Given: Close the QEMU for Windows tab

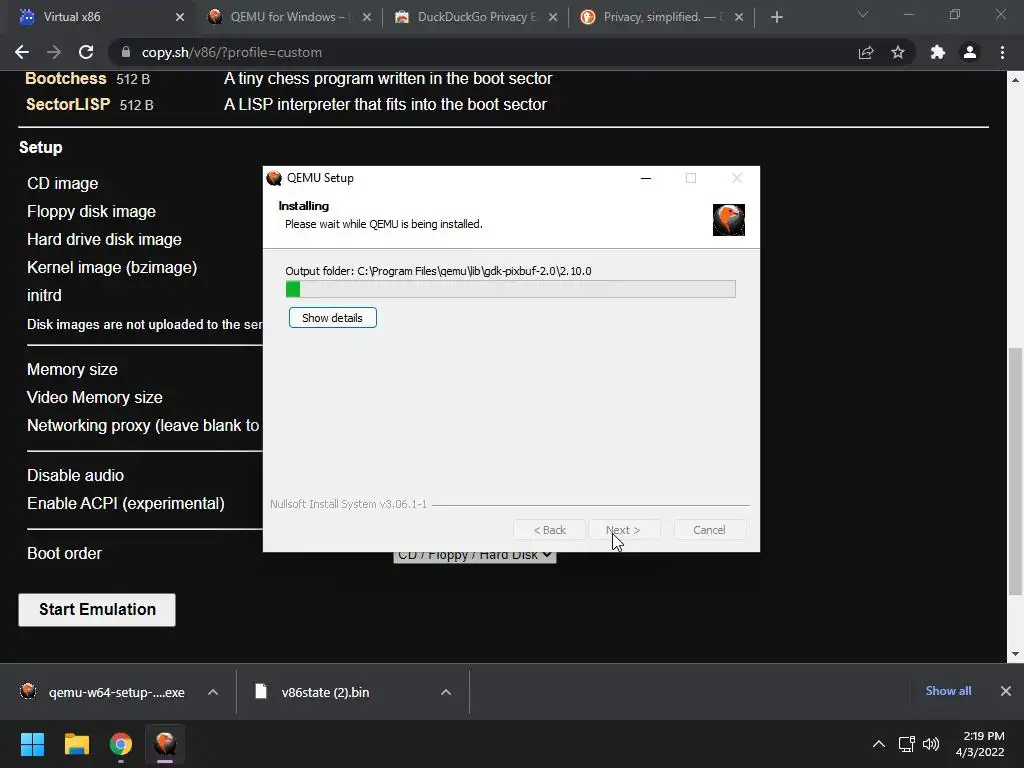Looking at the screenshot, I should (x=367, y=17).
